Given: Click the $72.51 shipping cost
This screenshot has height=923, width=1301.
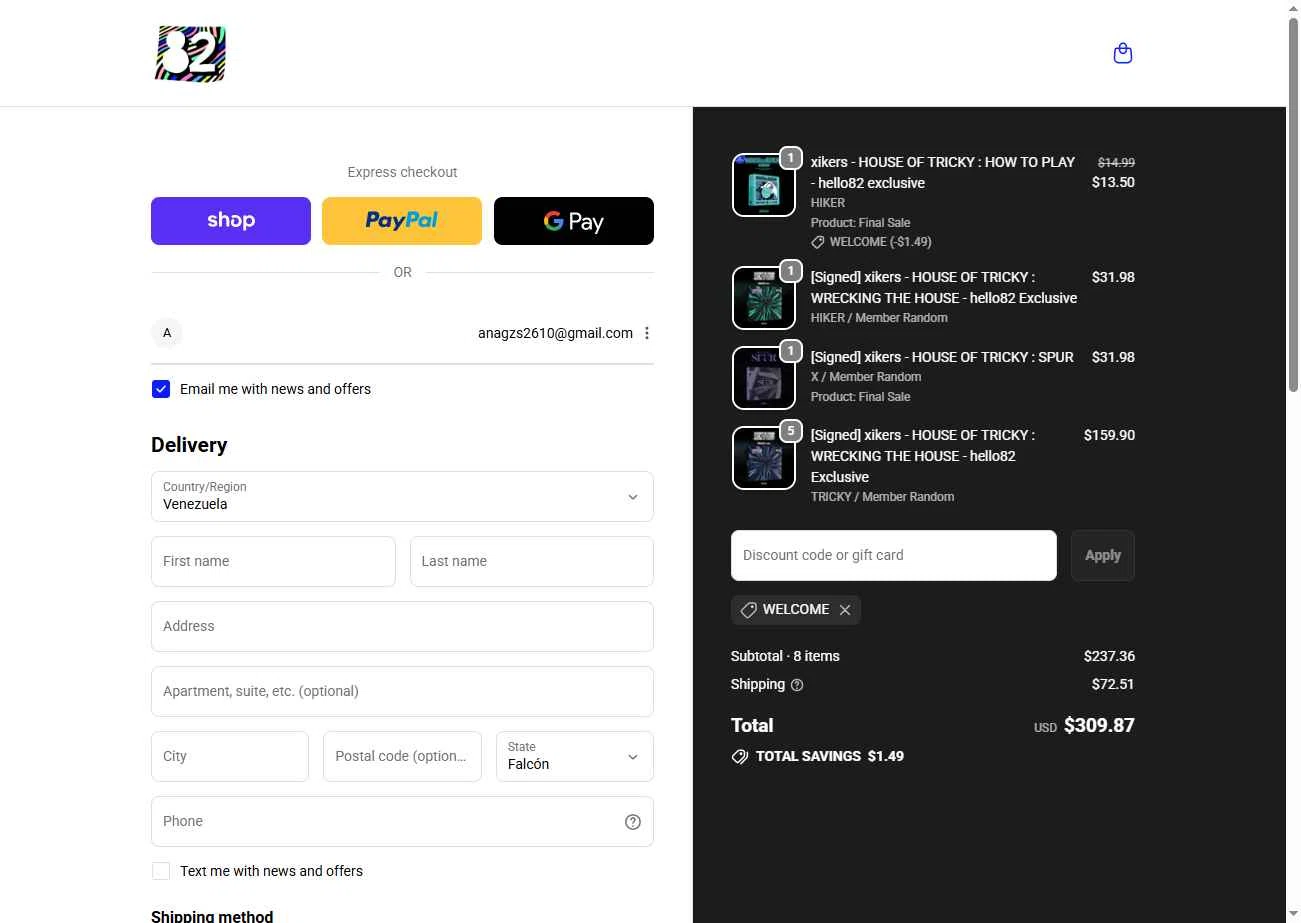Looking at the screenshot, I should [x=1113, y=685].
